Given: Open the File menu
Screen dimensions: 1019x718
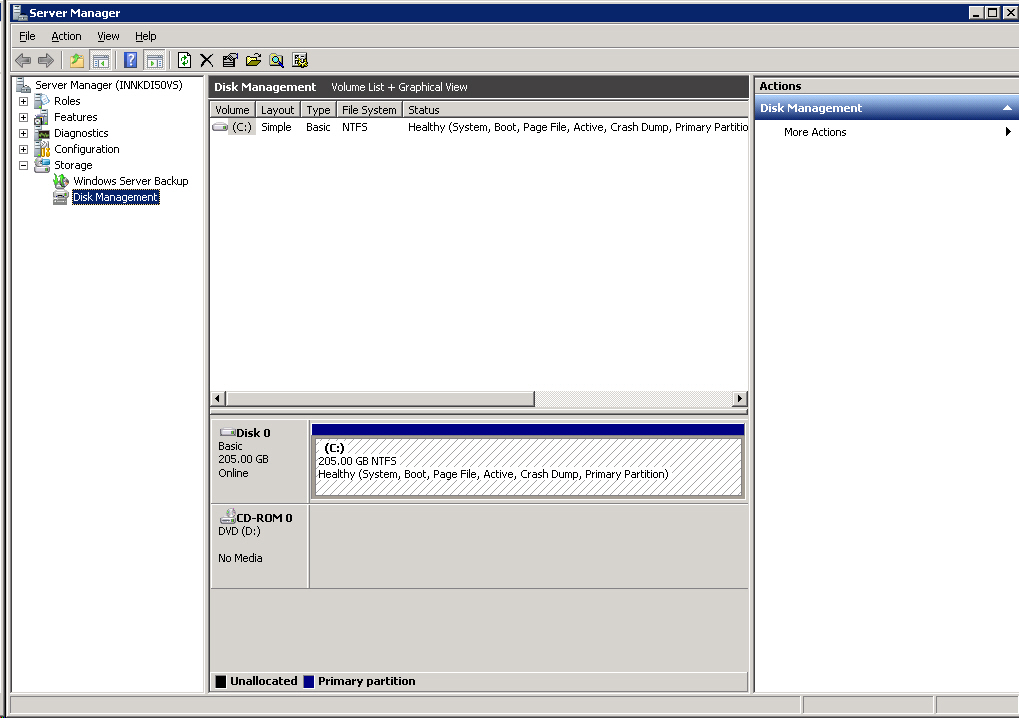Looking at the screenshot, I should (27, 36).
